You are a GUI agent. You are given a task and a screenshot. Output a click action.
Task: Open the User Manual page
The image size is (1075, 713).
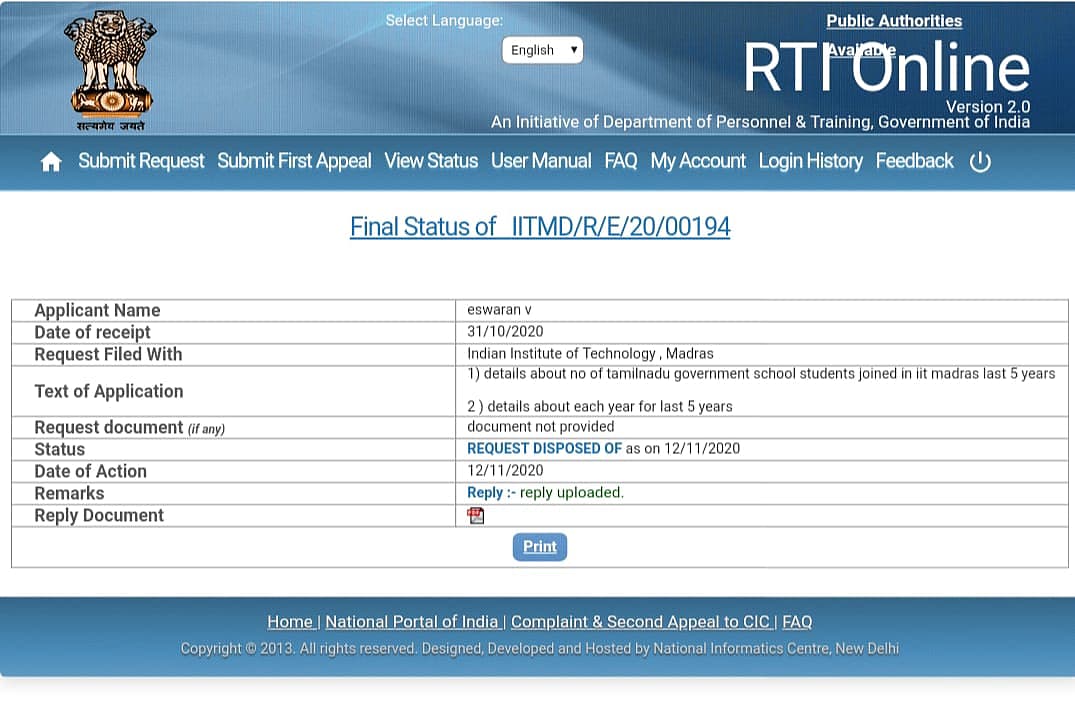click(x=541, y=161)
